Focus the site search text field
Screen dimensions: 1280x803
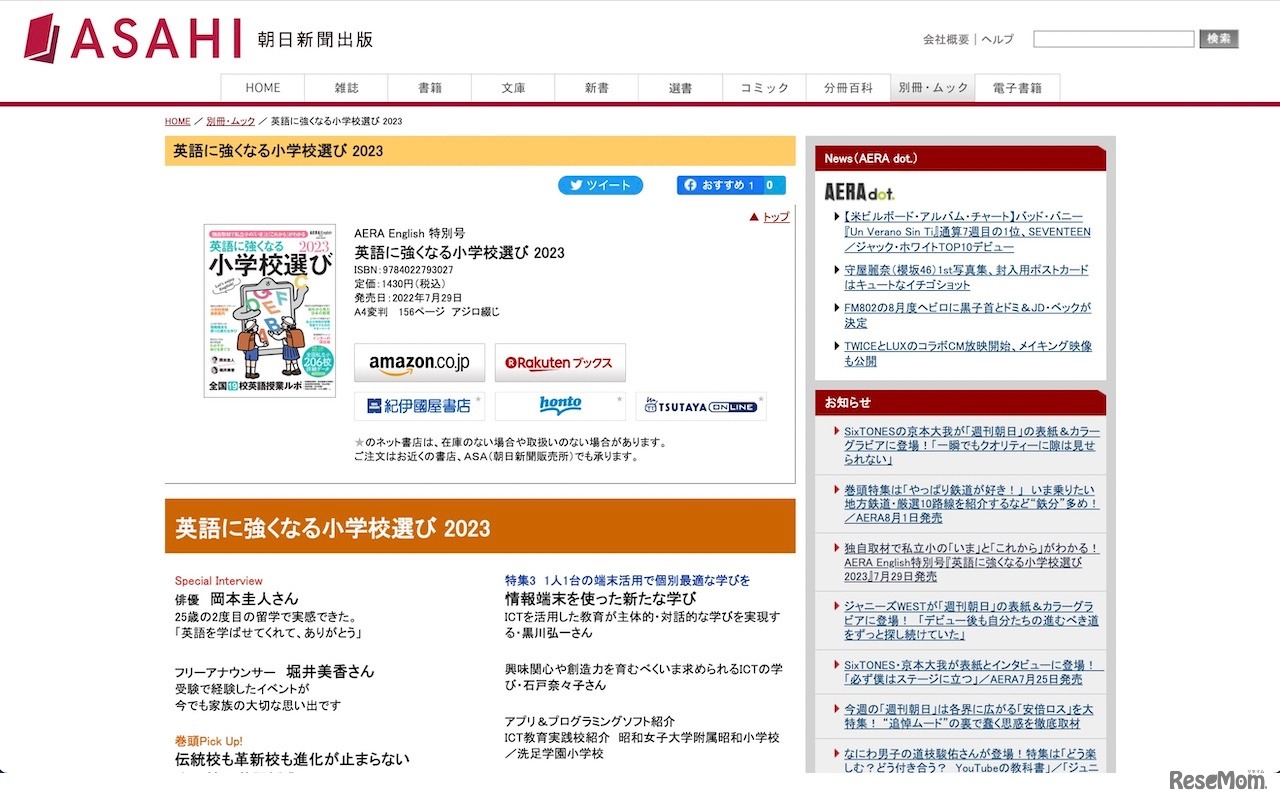coord(1114,39)
